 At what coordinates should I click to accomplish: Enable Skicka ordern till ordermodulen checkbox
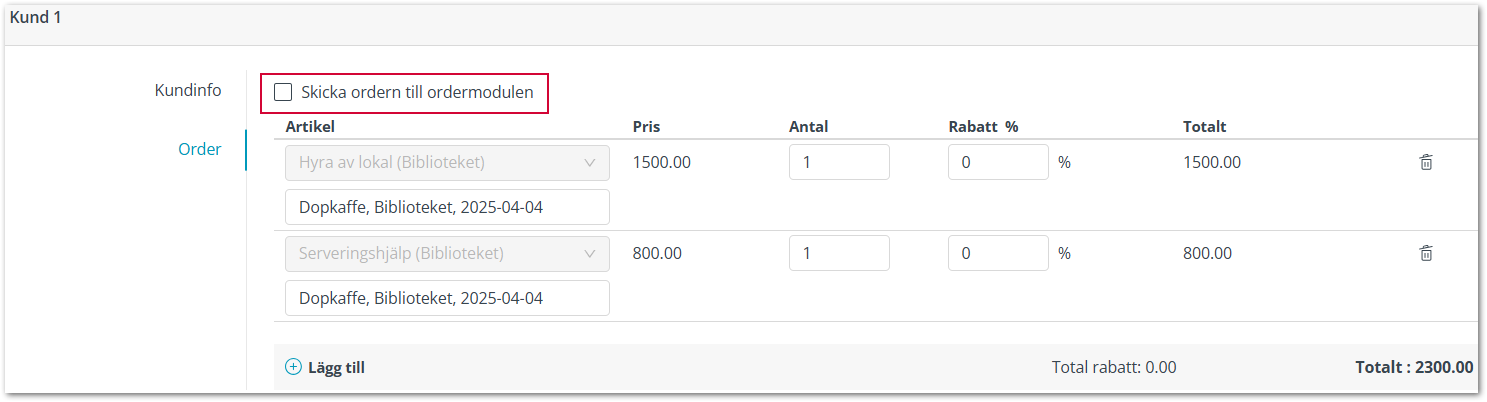point(283,92)
